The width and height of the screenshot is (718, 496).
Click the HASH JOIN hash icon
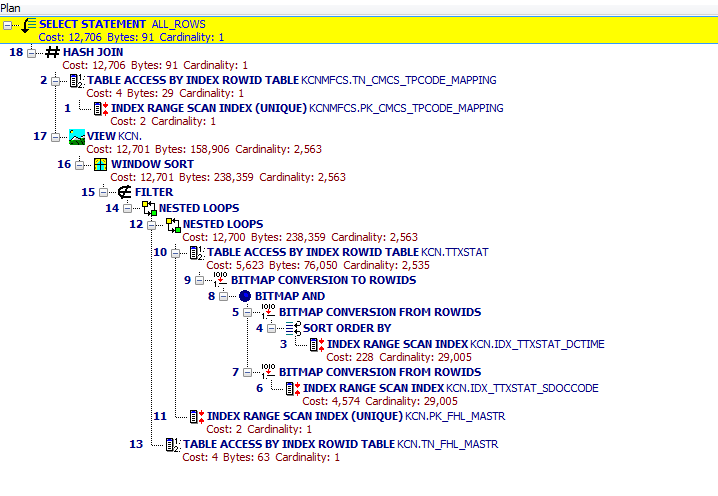click(53, 52)
